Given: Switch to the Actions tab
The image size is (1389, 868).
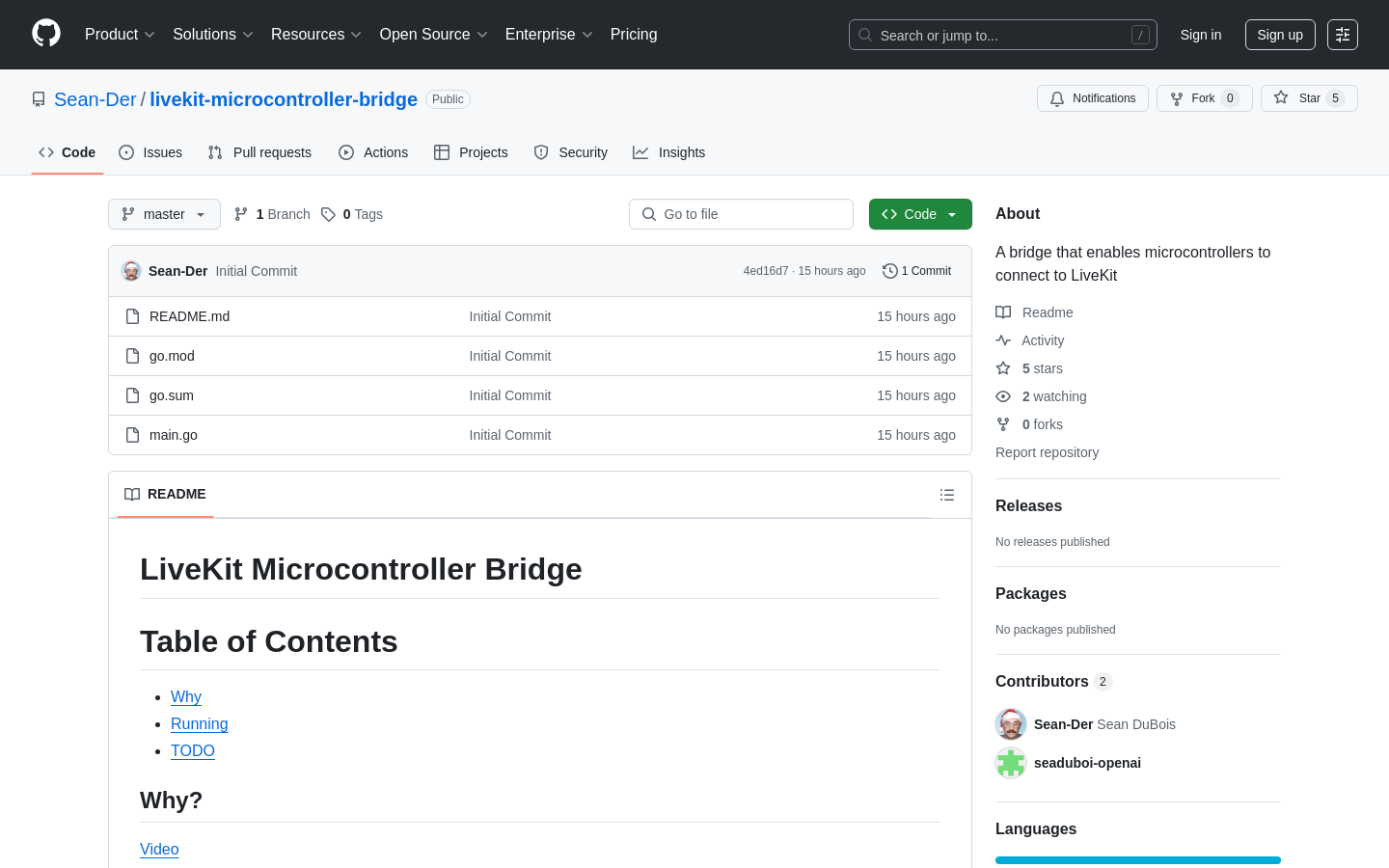Looking at the screenshot, I should coord(373,152).
